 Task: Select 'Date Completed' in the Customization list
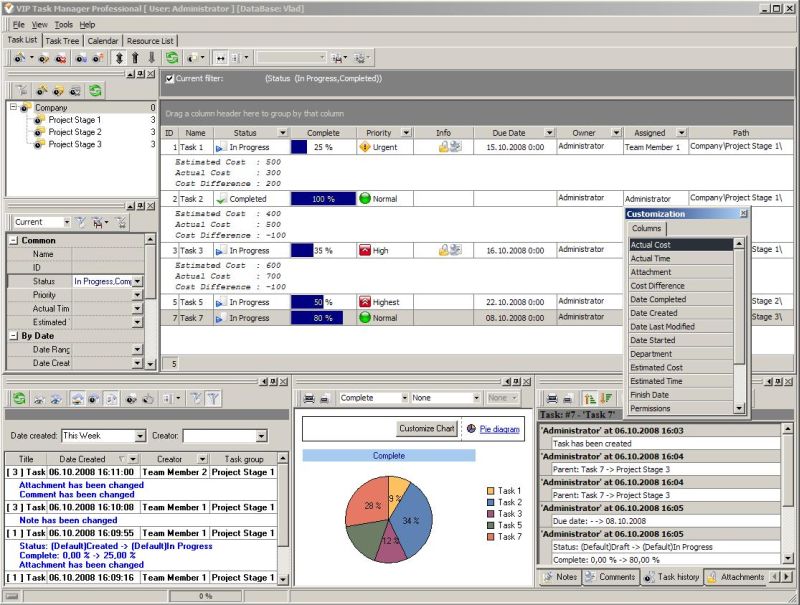pos(681,299)
